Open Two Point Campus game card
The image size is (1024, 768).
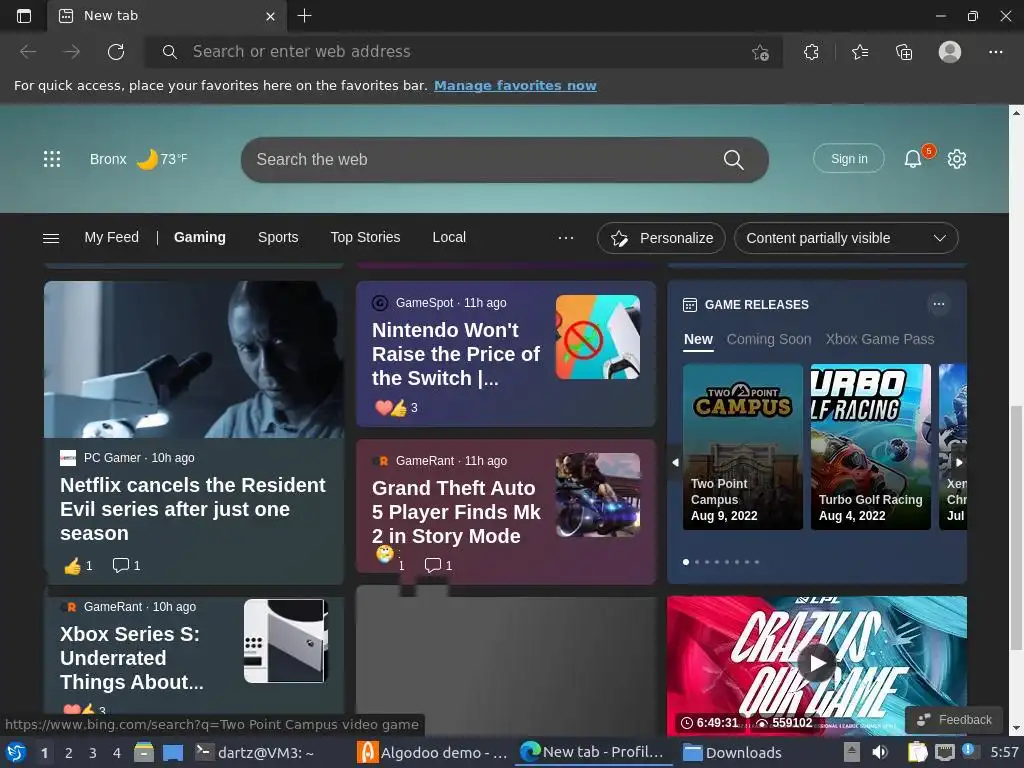[x=743, y=447]
